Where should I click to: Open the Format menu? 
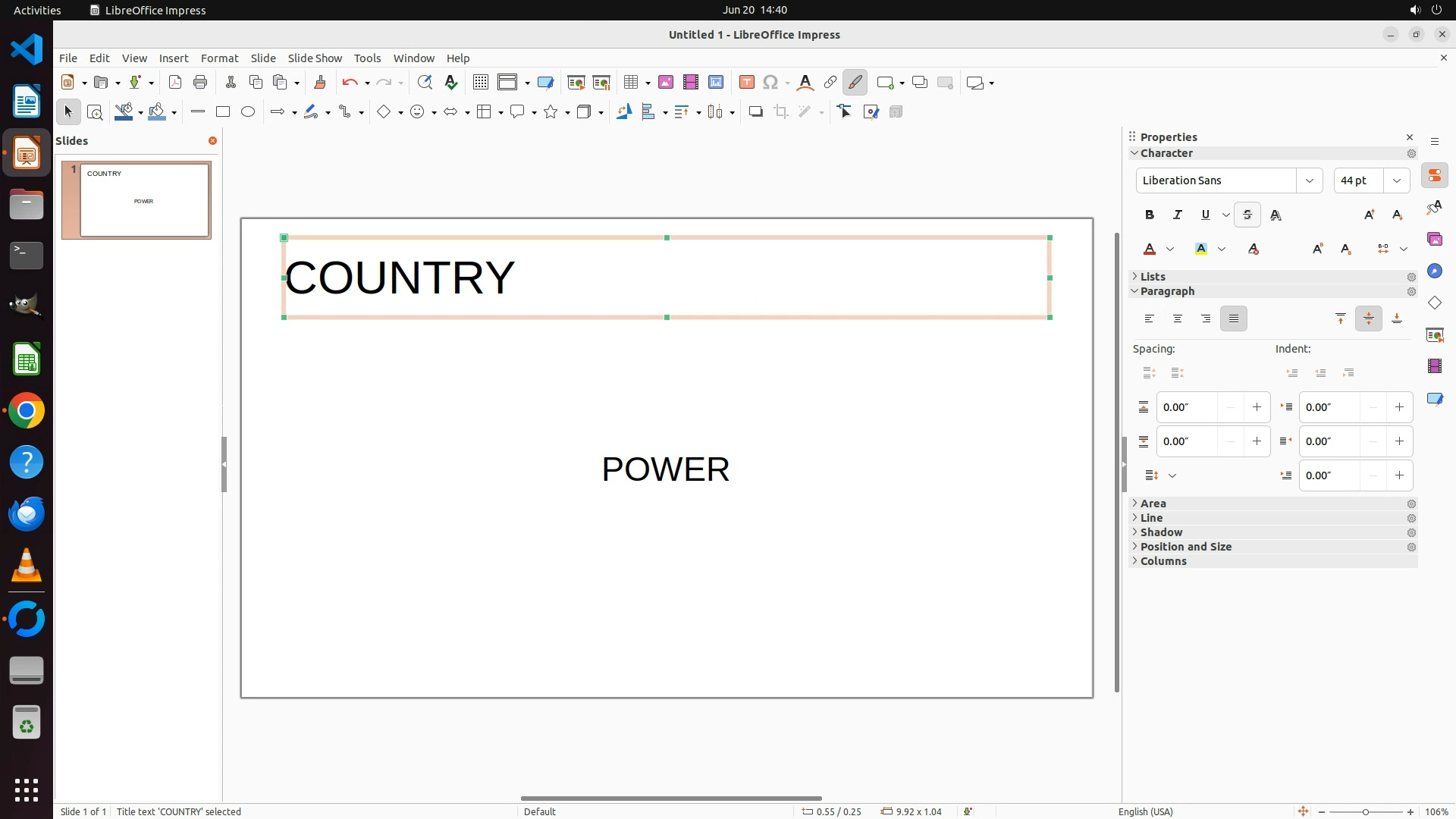pos(219,58)
